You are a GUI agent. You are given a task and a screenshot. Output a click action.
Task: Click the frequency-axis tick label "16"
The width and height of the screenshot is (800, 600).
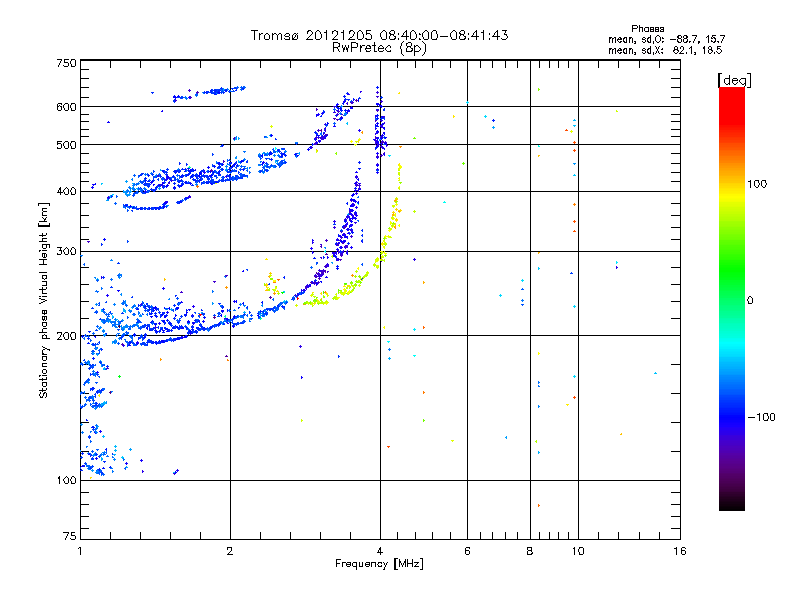click(x=680, y=551)
